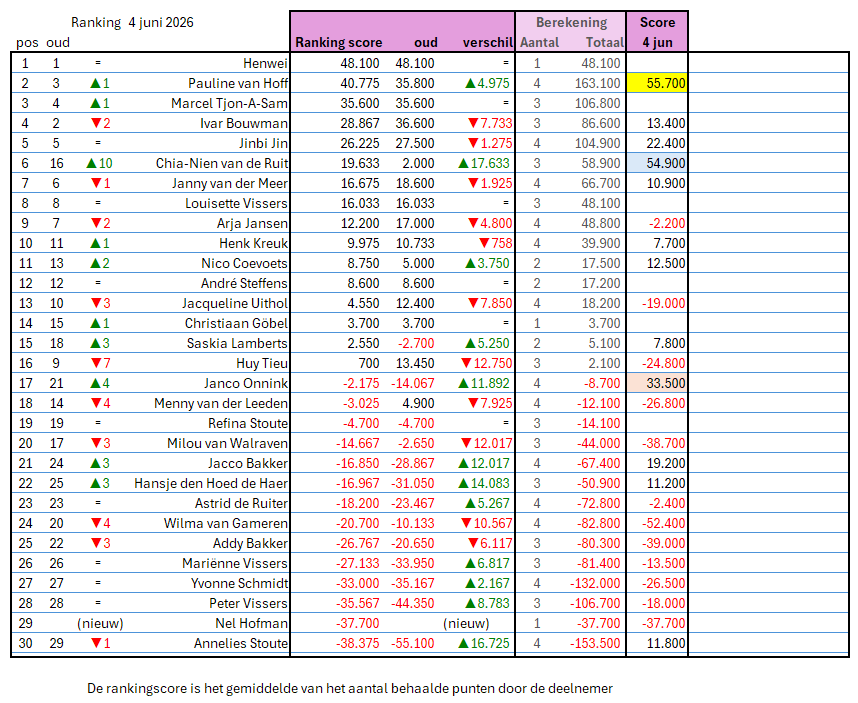
Task: Click the red down arrow beside Ivar Bouwman
Action: (96, 123)
